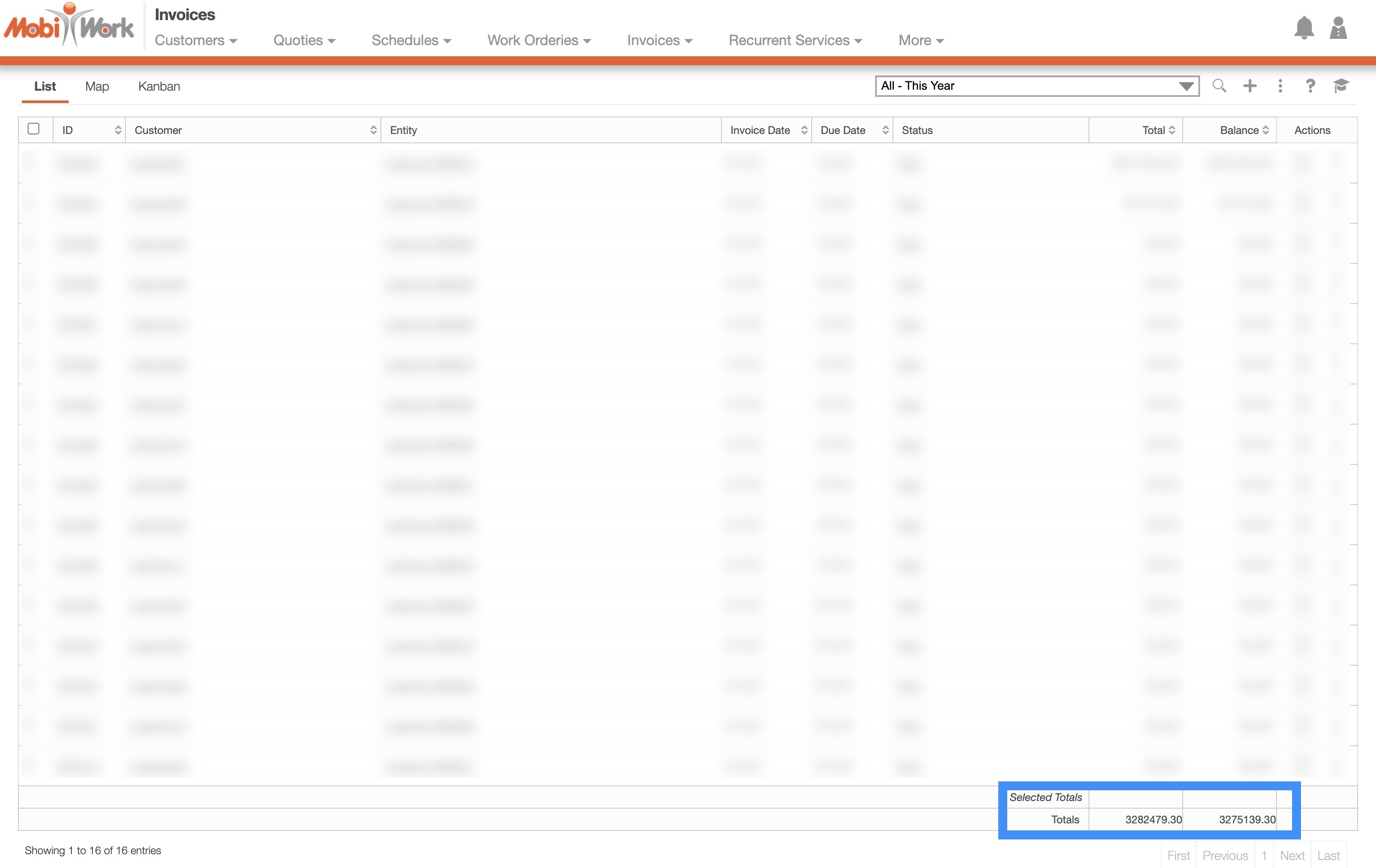The image size is (1376, 868).
Task: Open the All - This Year filter dropdown
Action: click(x=1037, y=86)
